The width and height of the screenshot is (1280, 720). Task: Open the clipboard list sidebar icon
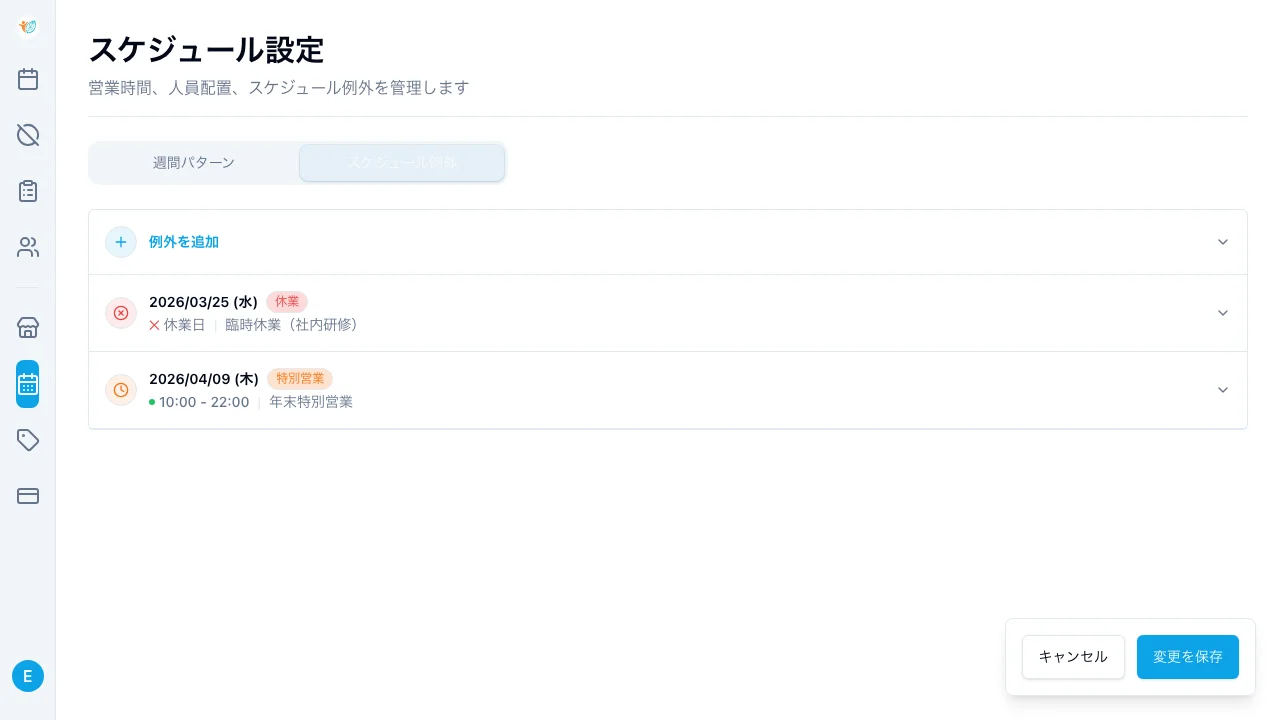28,191
